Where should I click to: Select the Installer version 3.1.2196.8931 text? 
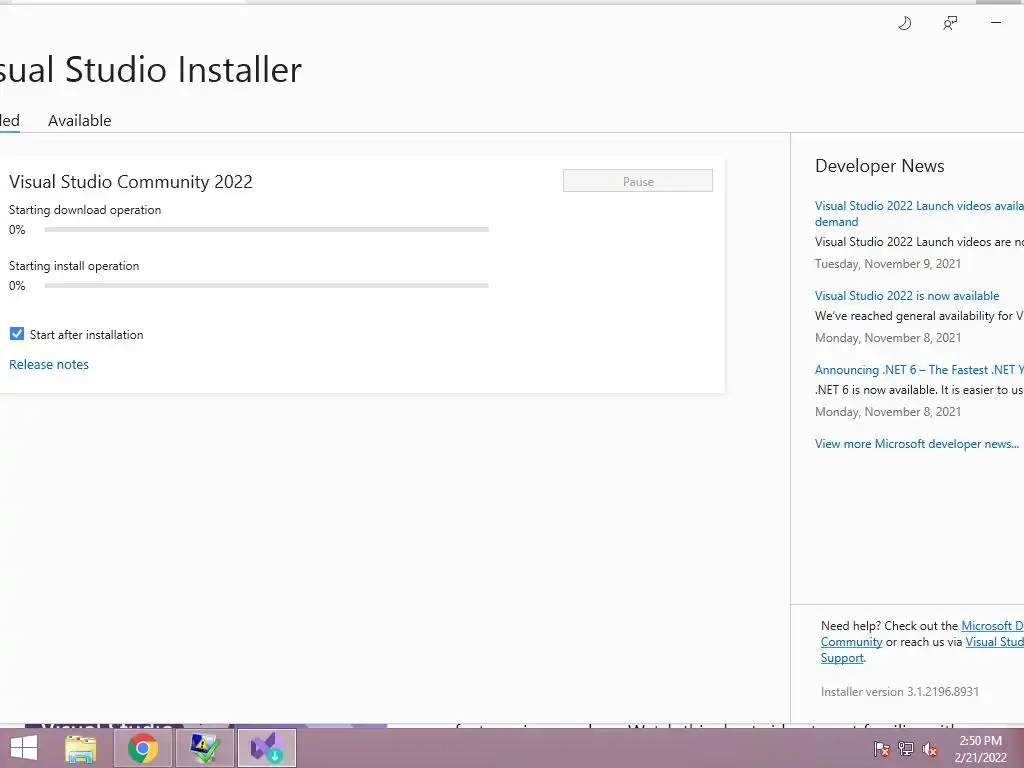click(899, 692)
